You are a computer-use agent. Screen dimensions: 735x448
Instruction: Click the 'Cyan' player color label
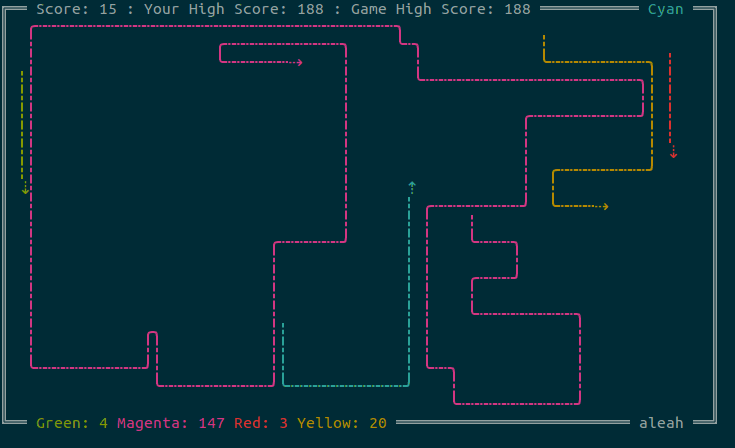tap(666, 9)
